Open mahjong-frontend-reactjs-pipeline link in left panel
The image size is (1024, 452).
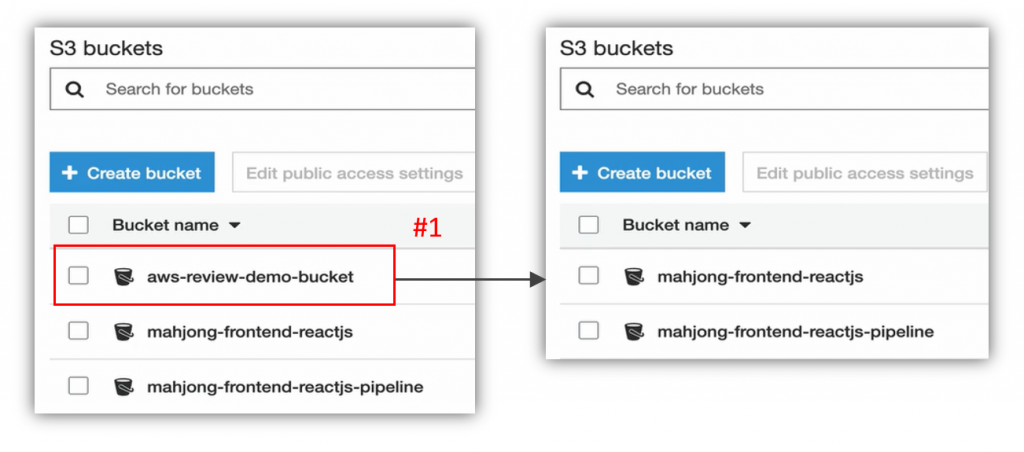click(x=284, y=386)
